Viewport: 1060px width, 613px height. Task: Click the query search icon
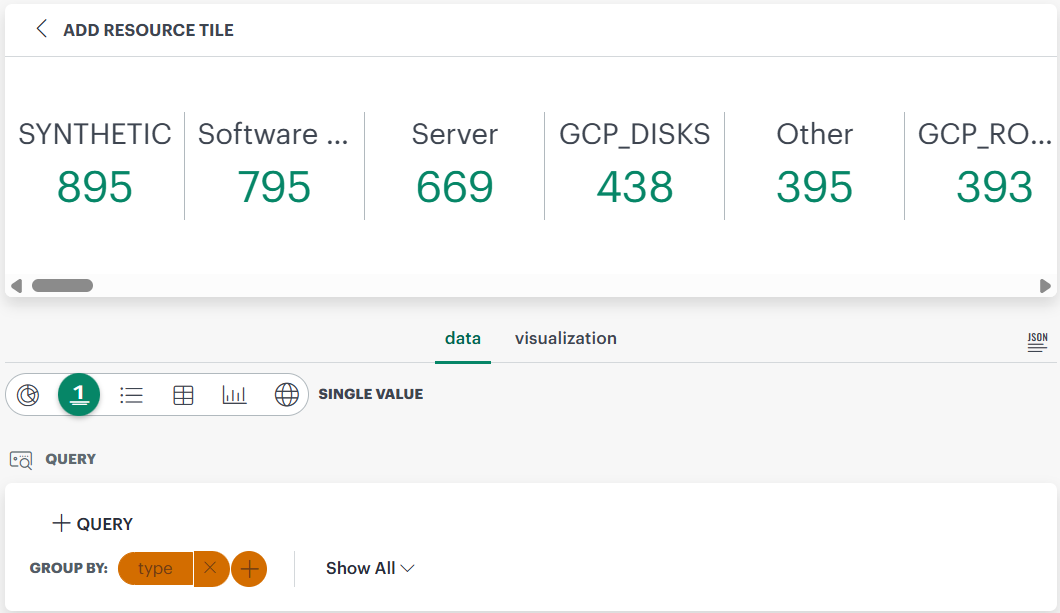[20, 459]
